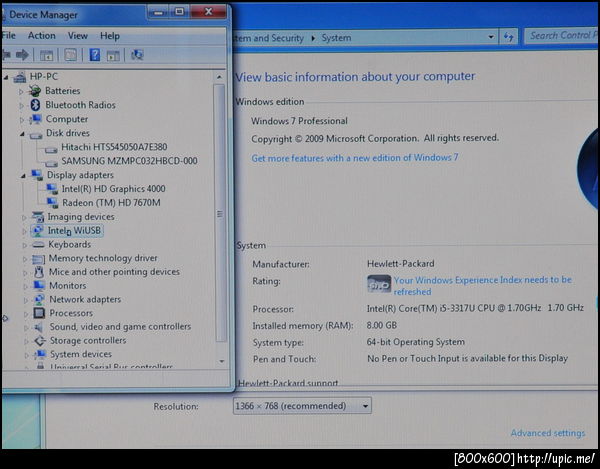Click the Processor value 'i5-3317U CPU'
Screen dimensions: 600x469
[x=467, y=308]
